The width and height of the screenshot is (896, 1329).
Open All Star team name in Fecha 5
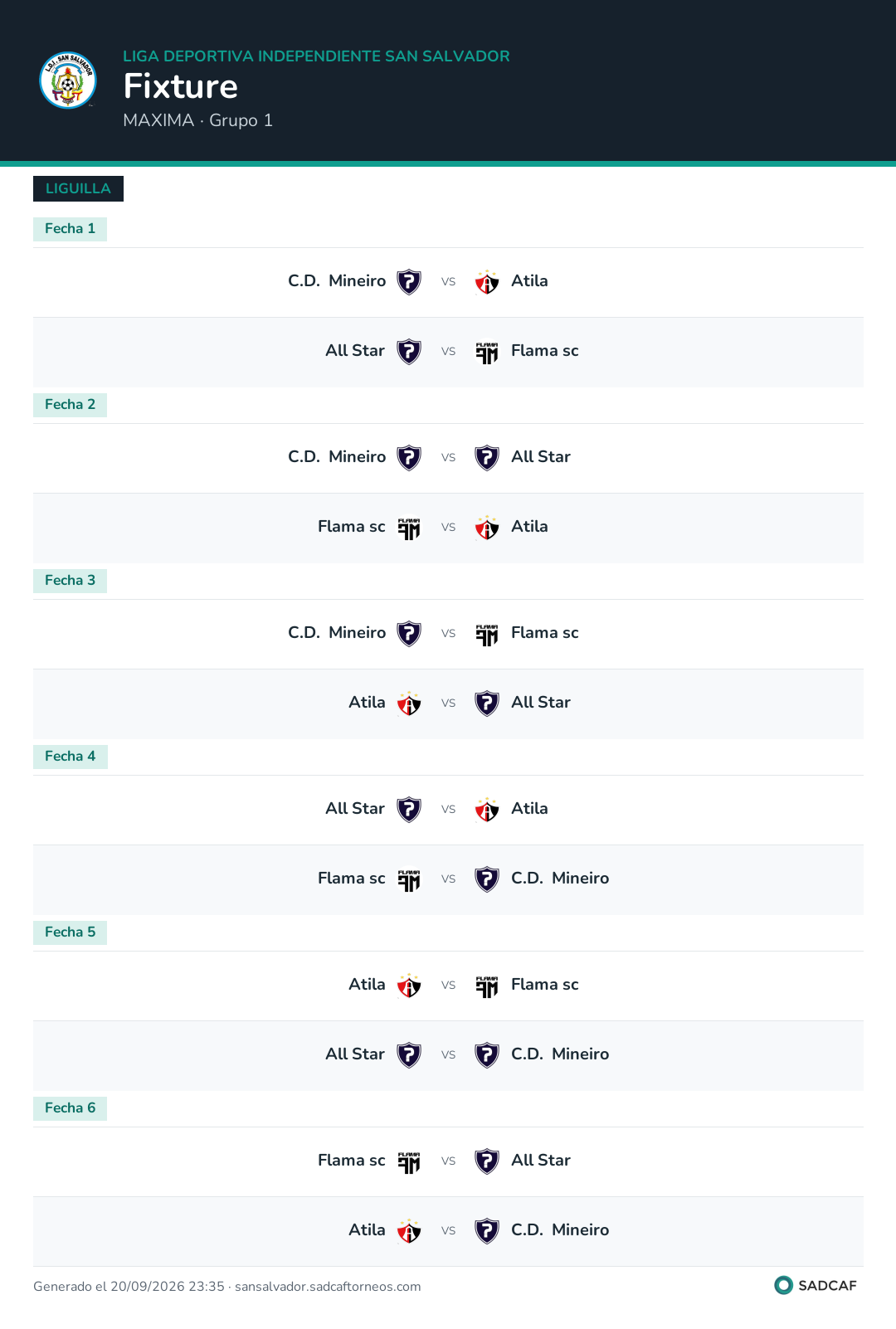pos(355,1054)
